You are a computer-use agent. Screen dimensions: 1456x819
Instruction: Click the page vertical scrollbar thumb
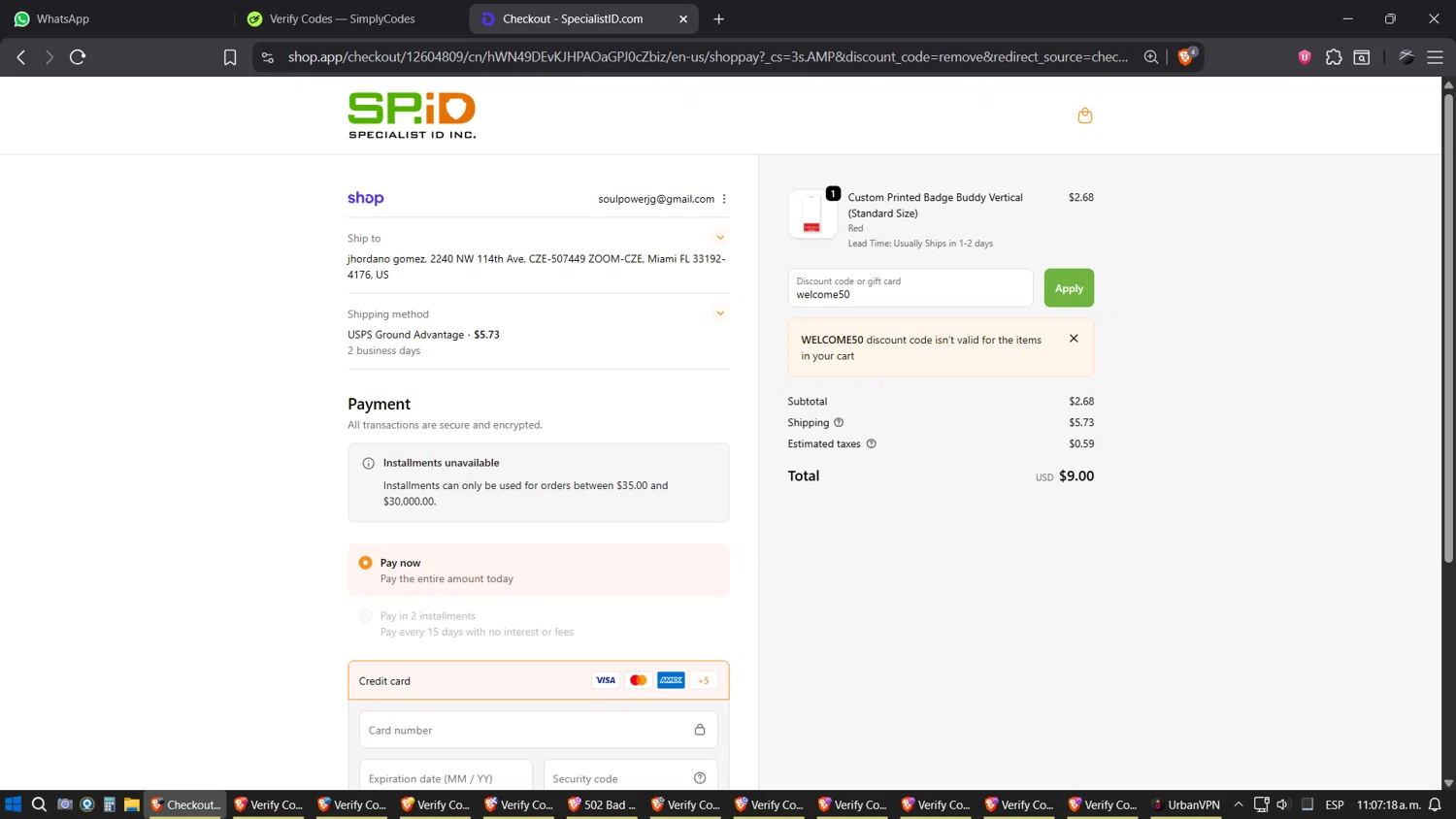(1448, 328)
